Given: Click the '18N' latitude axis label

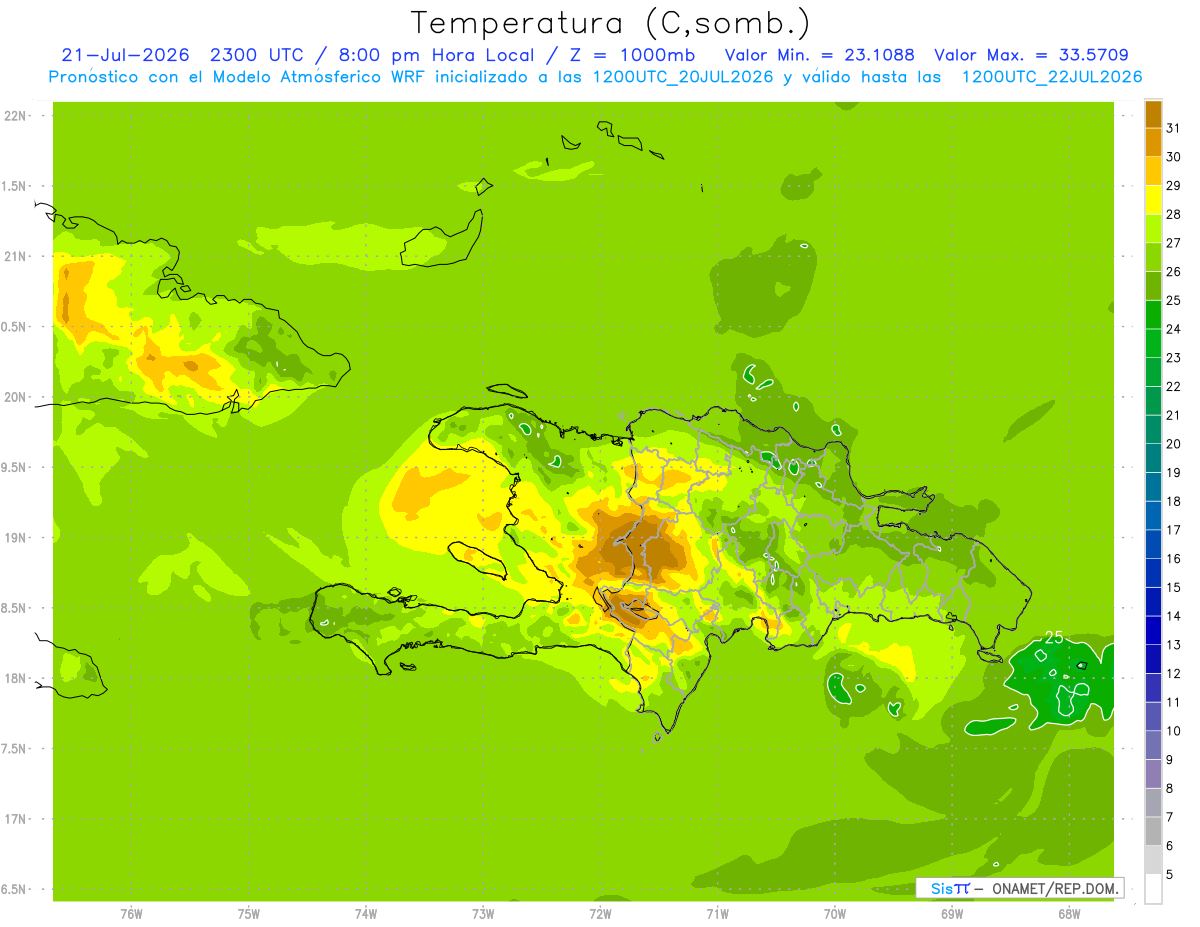Looking at the screenshot, I should (14, 678).
